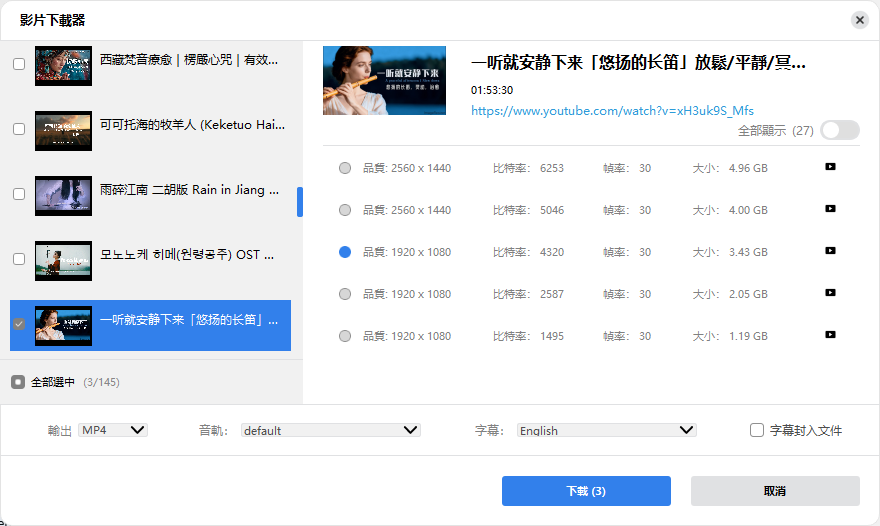Check the 雨碎江南 二胡版 video checkbox
This screenshot has width=880, height=526.
pyautogui.click(x=19, y=194)
